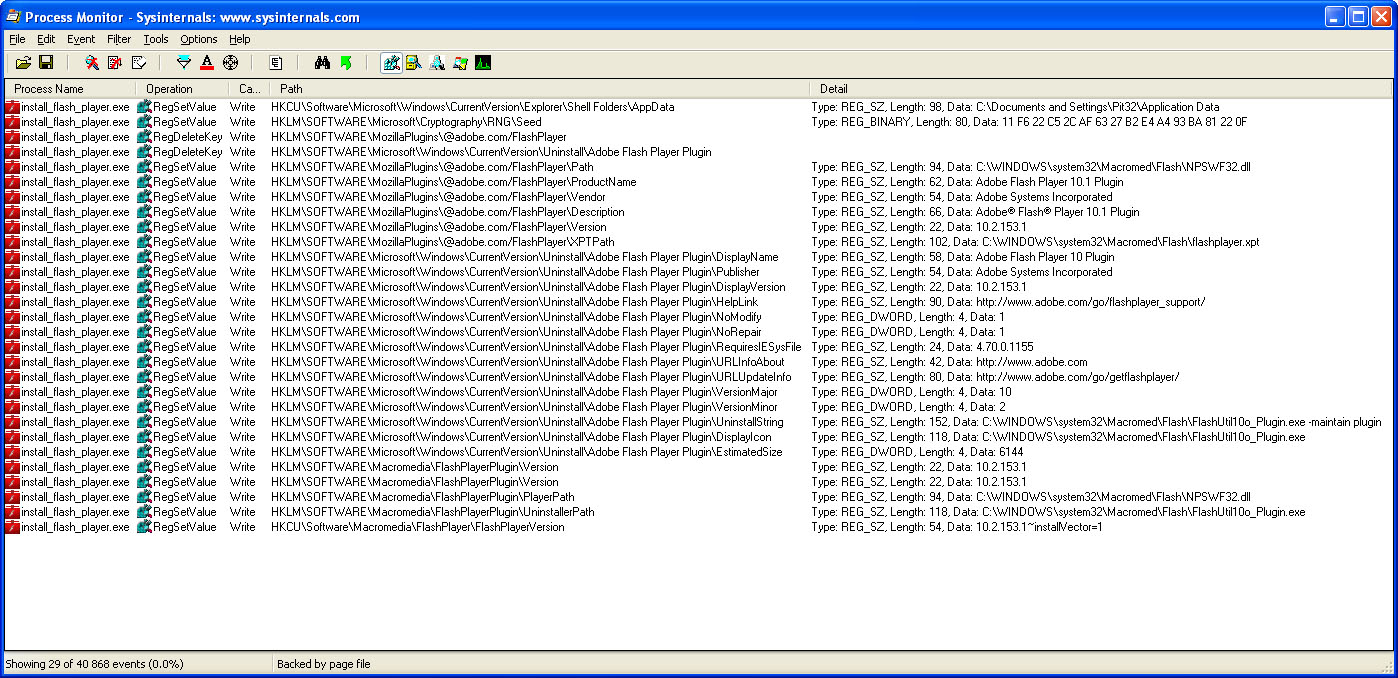This screenshot has width=1398, height=678.
Task: Select the Include Process From Window target icon
Action: pyautogui.click(x=230, y=63)
